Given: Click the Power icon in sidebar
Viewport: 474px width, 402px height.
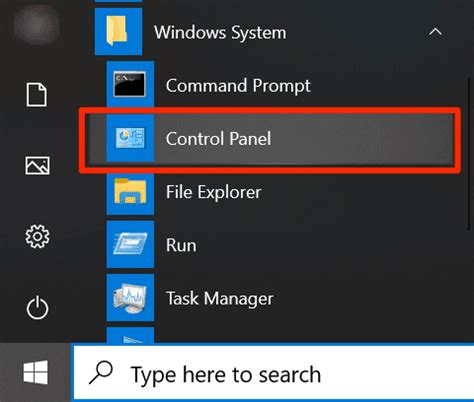Looking at the screenshot, I should click(37, 307).
